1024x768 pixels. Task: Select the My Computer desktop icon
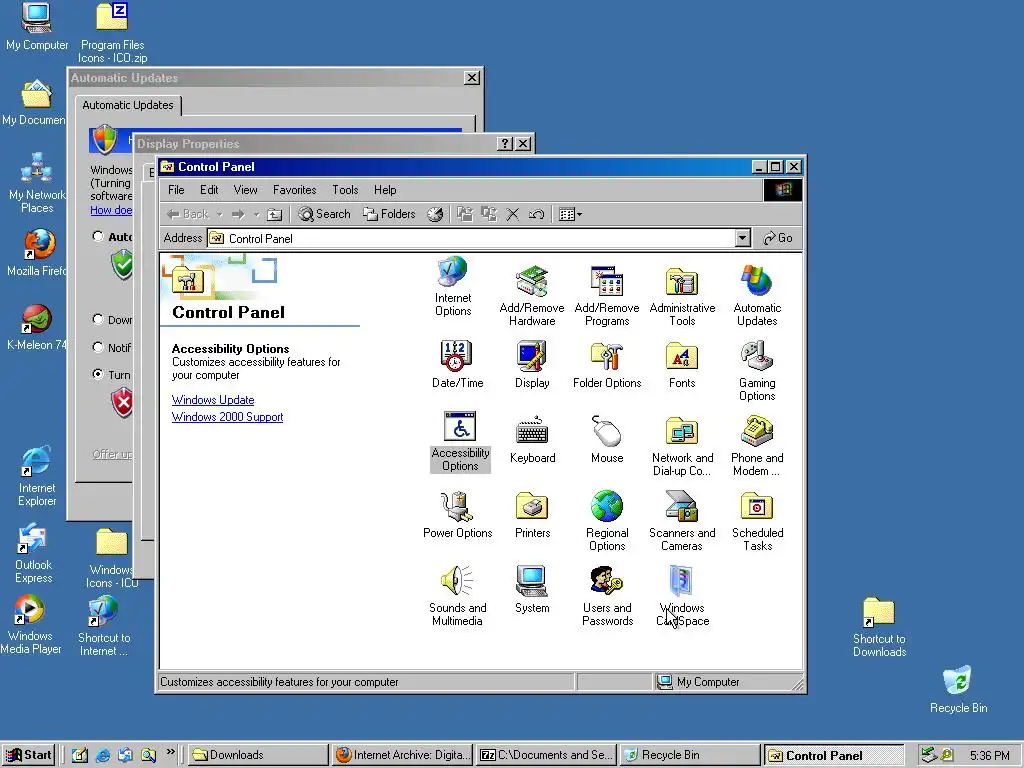click(x=37, y=27)
